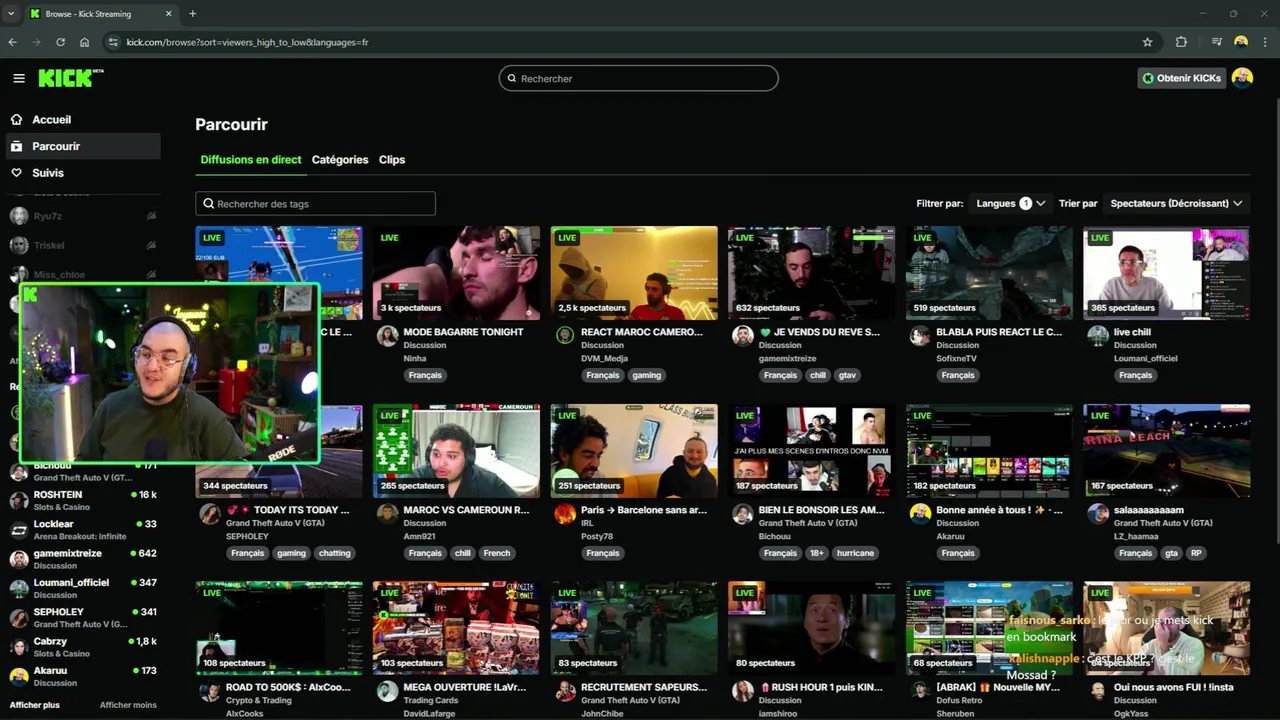Viewport: 1280px width, 720px height.
Task: Open the Chrome three-dot menu
Action: tap(1265, 42)
